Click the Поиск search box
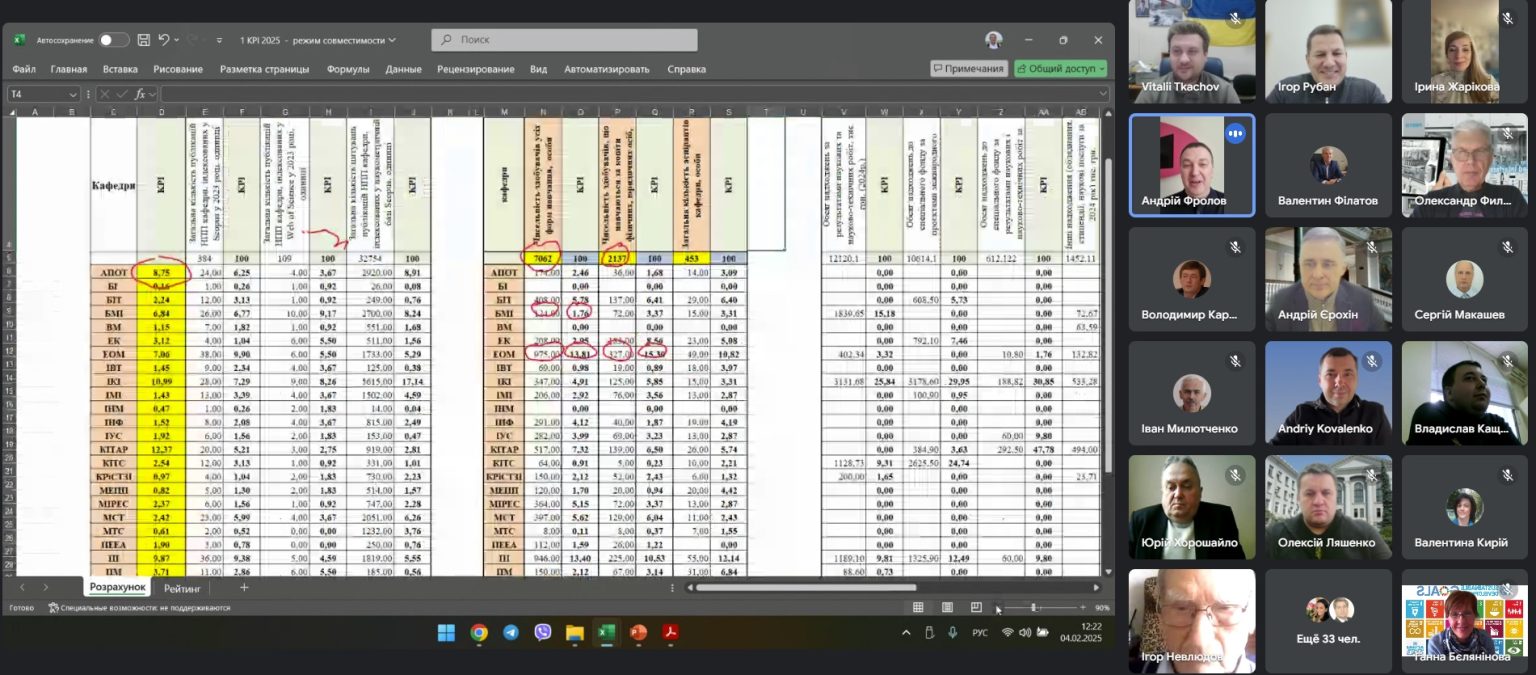Viewport: 1536px width, 675px height. (x=564, y=40)
